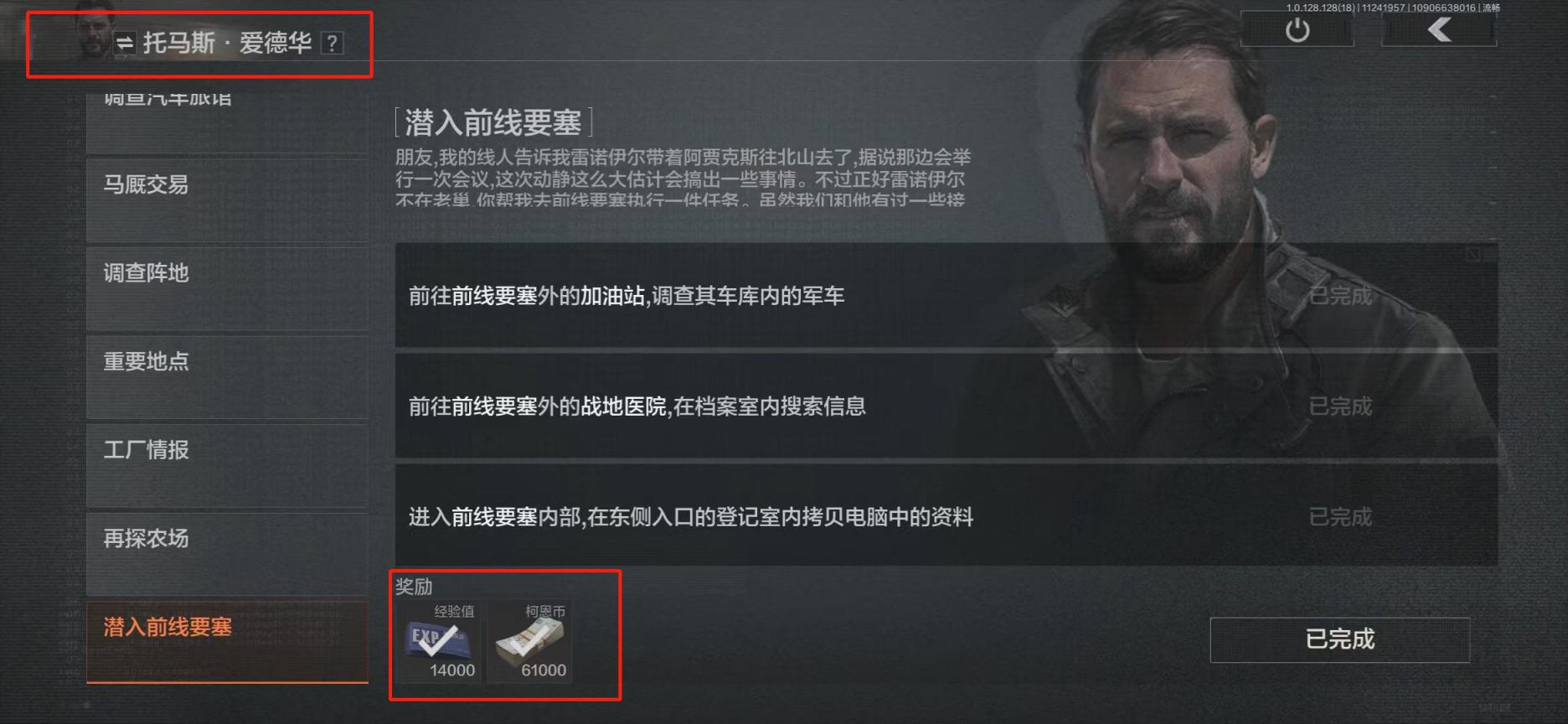Click the switch-character swap arrows icon
Image resolution: width=1568 pixels, height=724 pixels.
pos(125,43)
